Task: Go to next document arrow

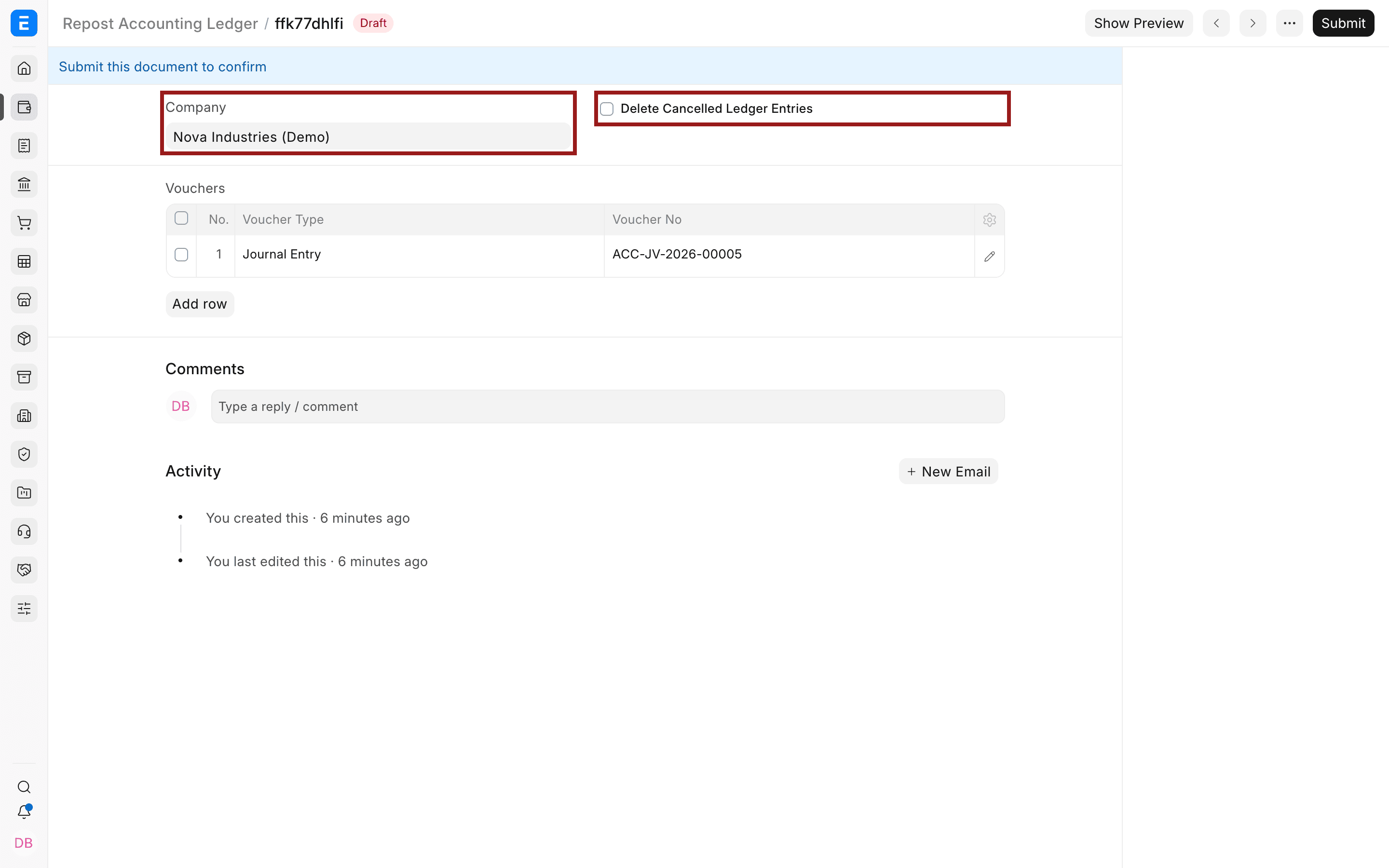Action: point(1253,23)
